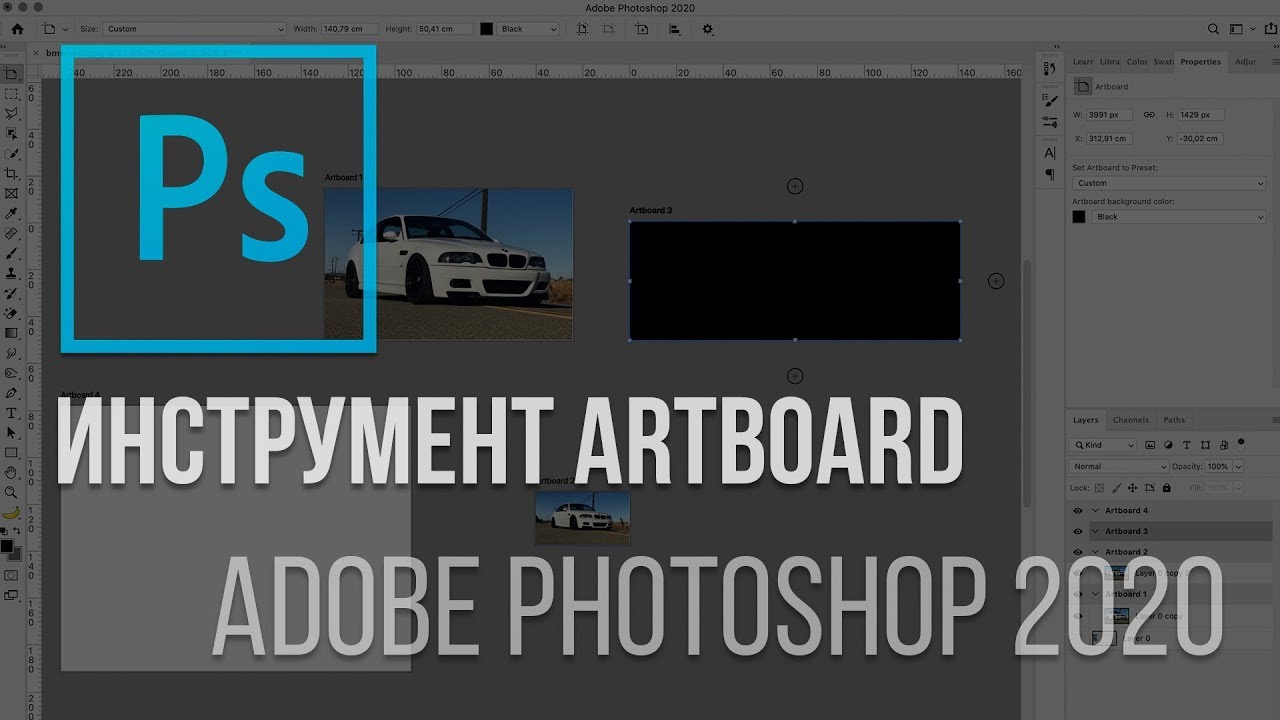Open Artboard background color Black dropdown
This screenshot has height=720, width=1280.
pos(1179,216)
